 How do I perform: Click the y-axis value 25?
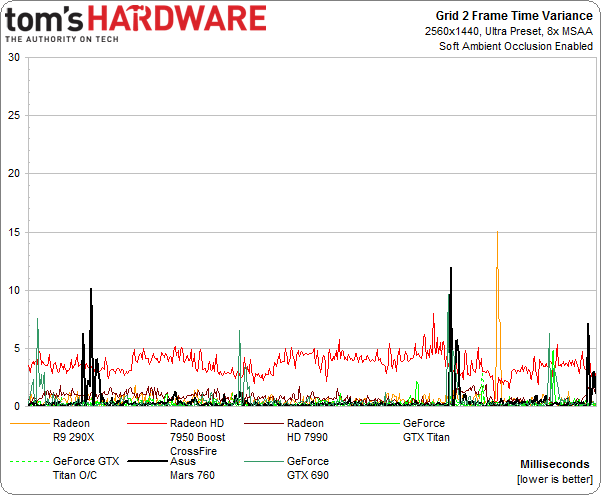point(14,115)
